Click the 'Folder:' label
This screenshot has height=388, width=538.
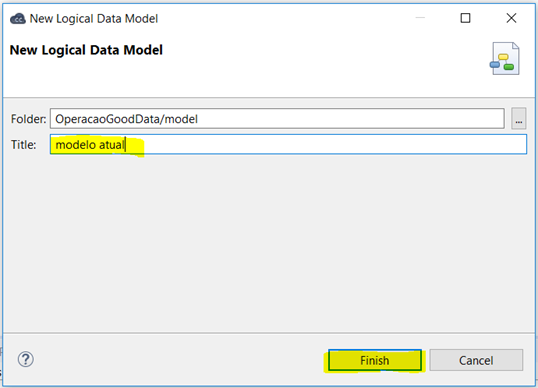[x=28, y=119]
